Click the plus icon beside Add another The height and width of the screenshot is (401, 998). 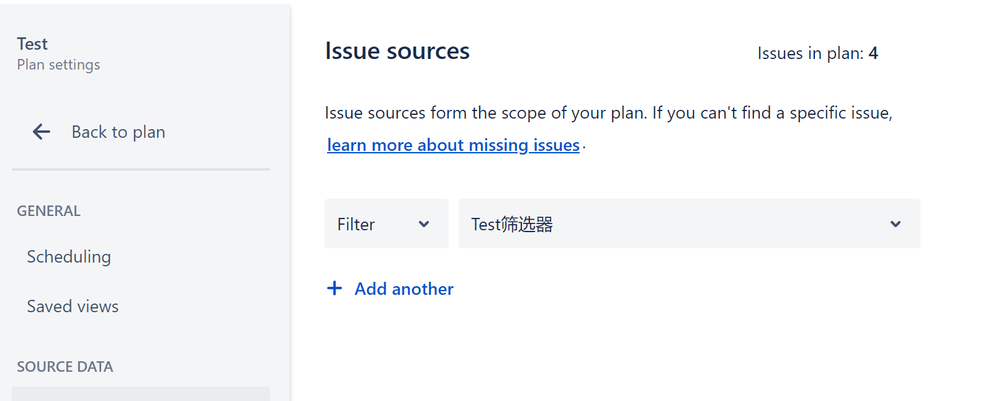pyautogui.click(x=334, y=289)
